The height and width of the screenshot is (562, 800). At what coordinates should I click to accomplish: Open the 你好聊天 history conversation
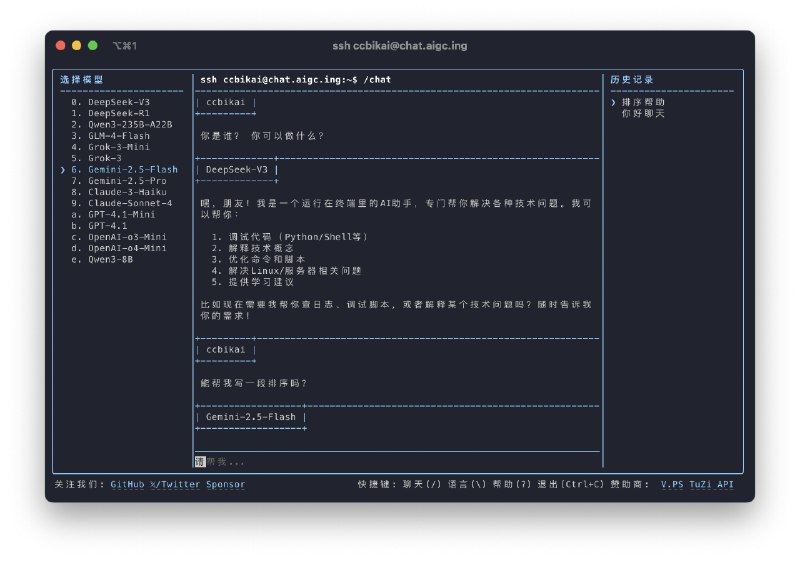pyautogui.click(x=642, y=113)
